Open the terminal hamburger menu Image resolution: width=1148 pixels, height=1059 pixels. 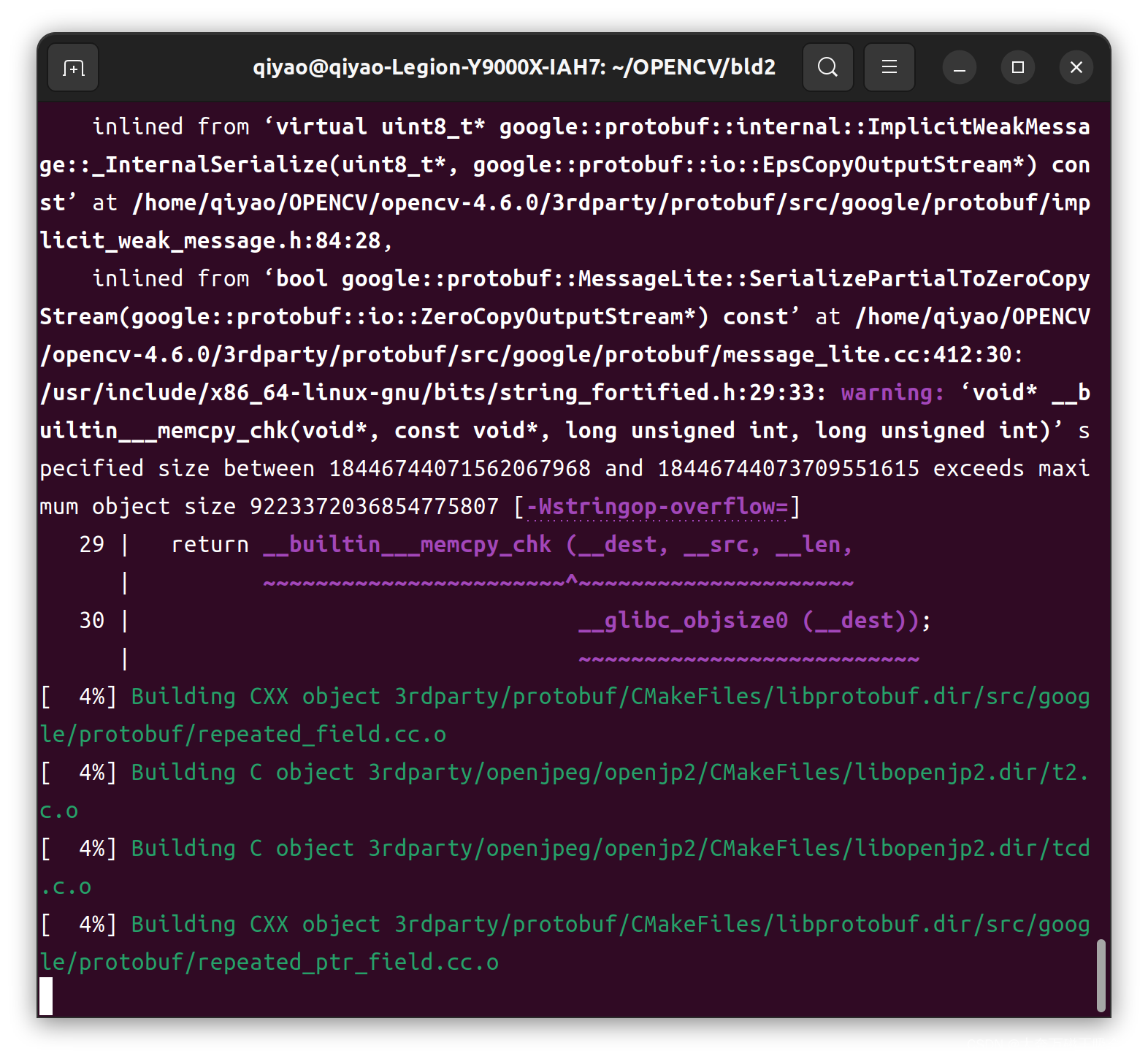coord(889,68)
